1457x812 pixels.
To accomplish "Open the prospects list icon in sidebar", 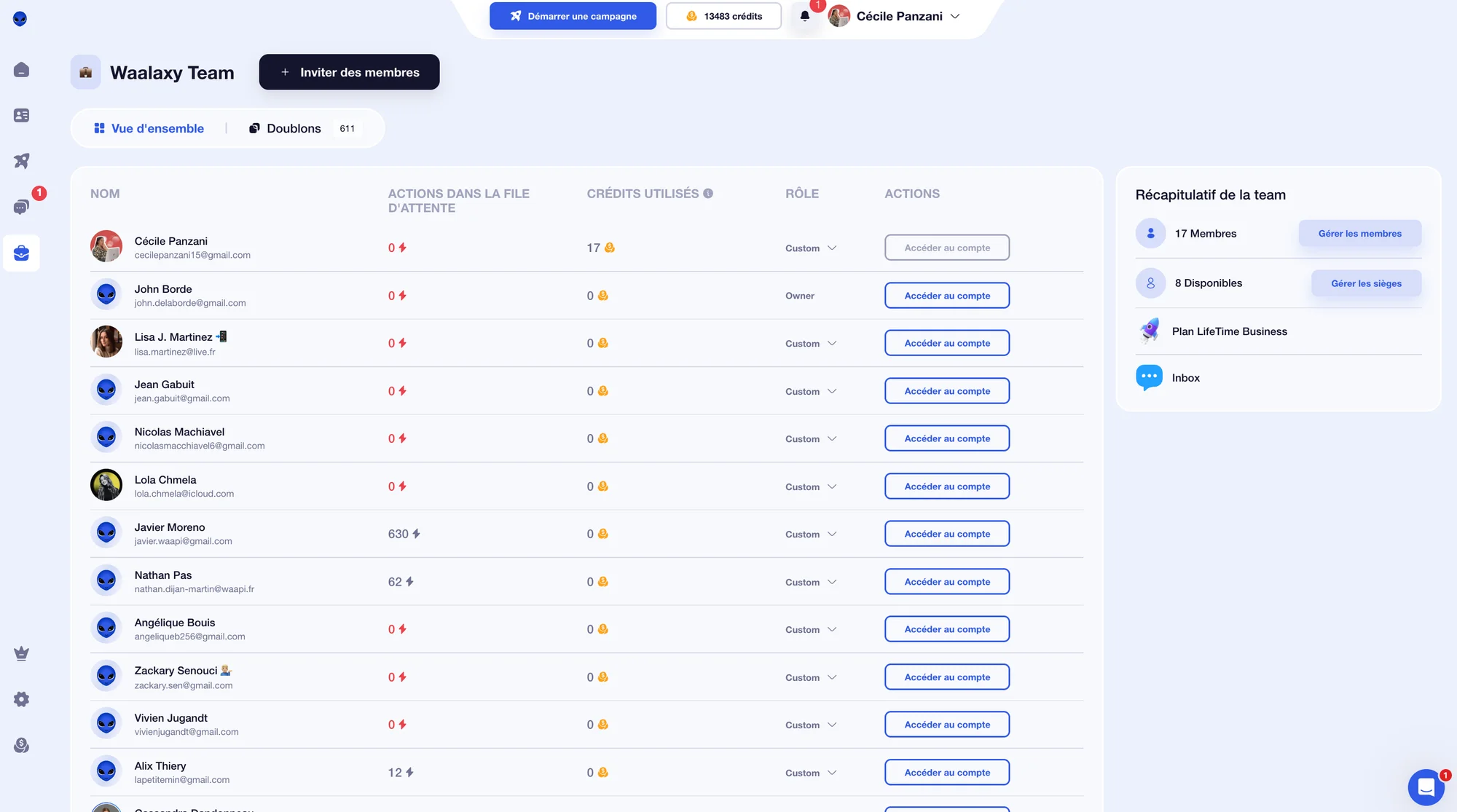I will pos(21,115).
